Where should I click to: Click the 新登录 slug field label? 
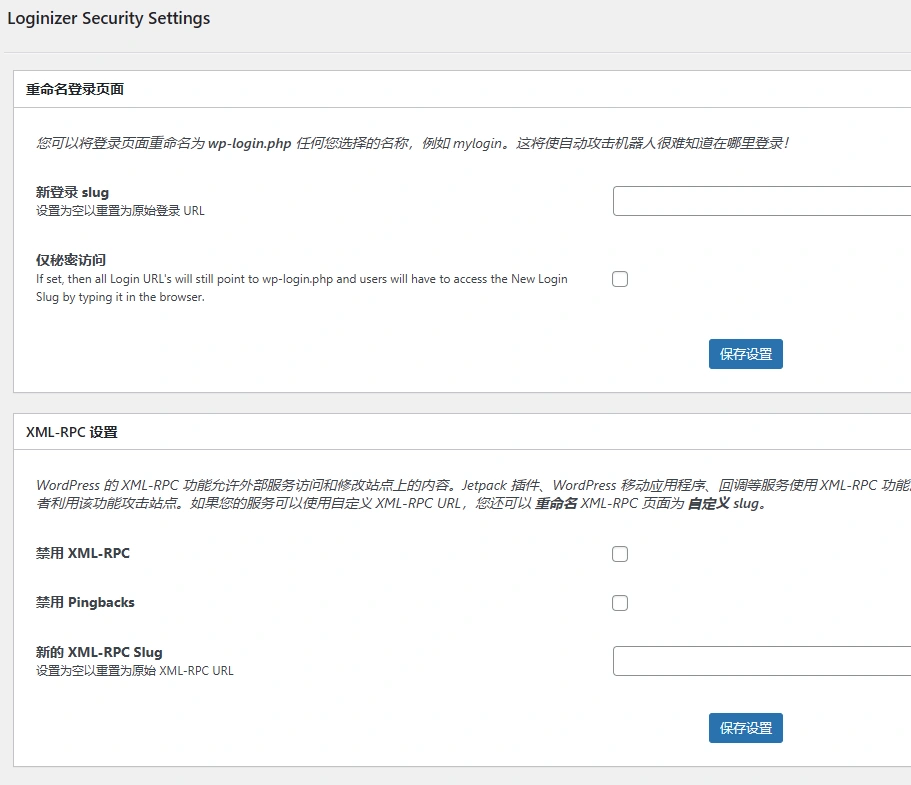point(72,192)
